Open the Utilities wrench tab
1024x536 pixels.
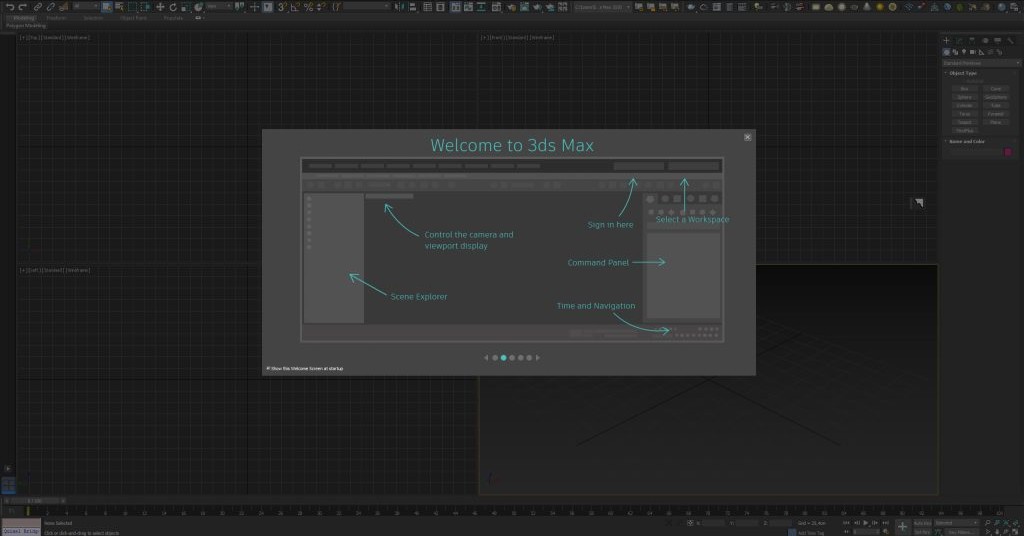click(x=1010, y=40)
